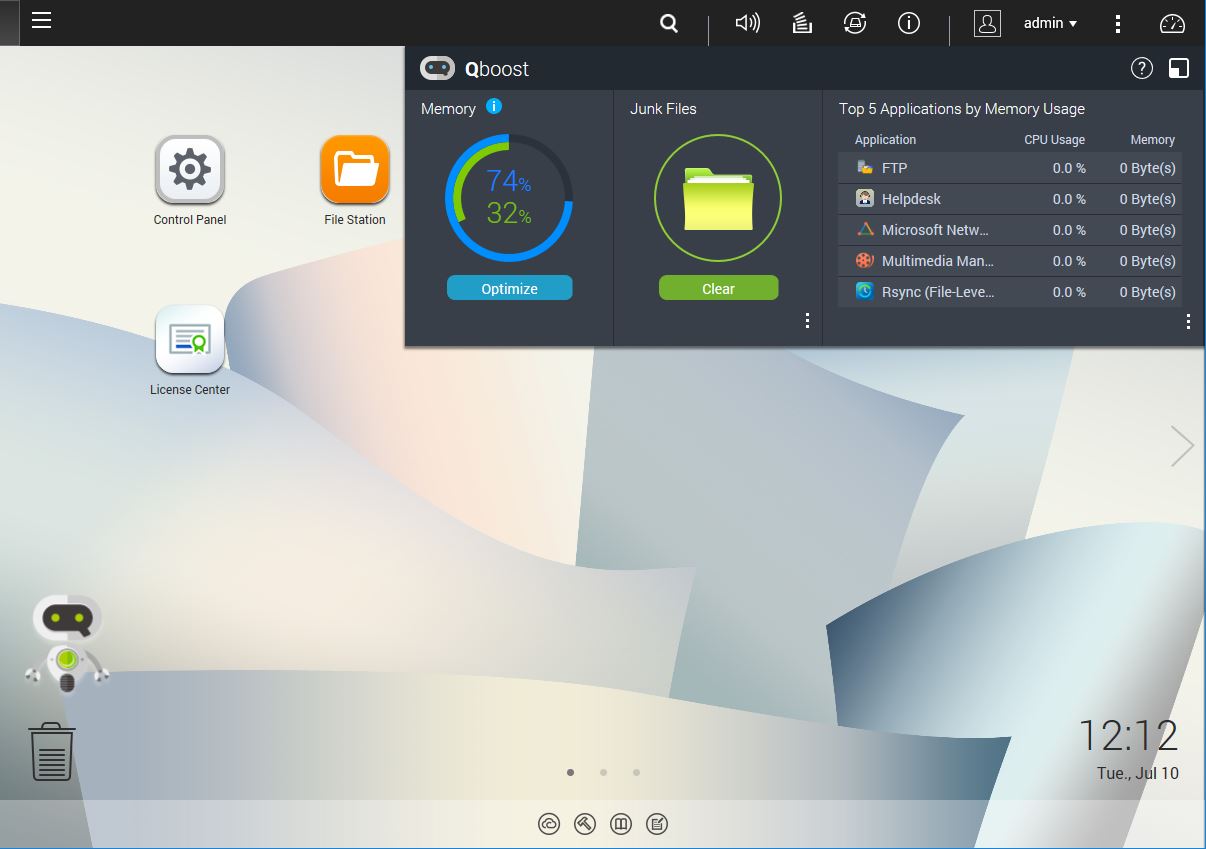Click Memory info icon
1206x849 pixels.
click(x=494, y=106)
